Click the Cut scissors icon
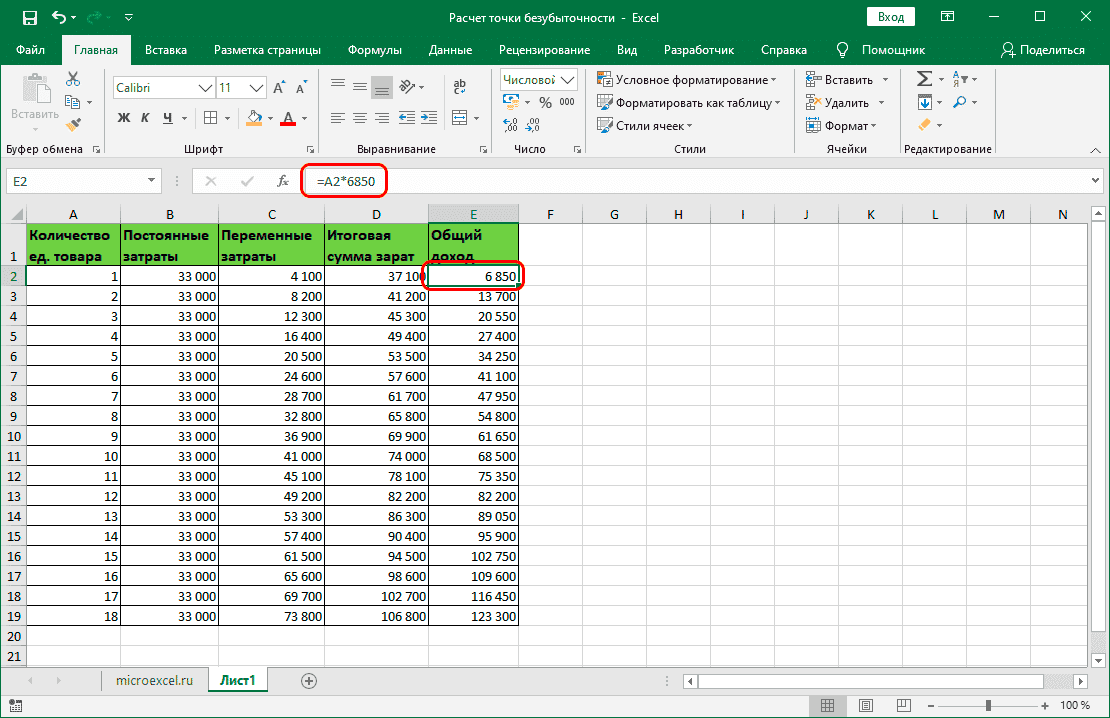The width and height of the screenshot is (1110, 718). (x=73, y=80)
